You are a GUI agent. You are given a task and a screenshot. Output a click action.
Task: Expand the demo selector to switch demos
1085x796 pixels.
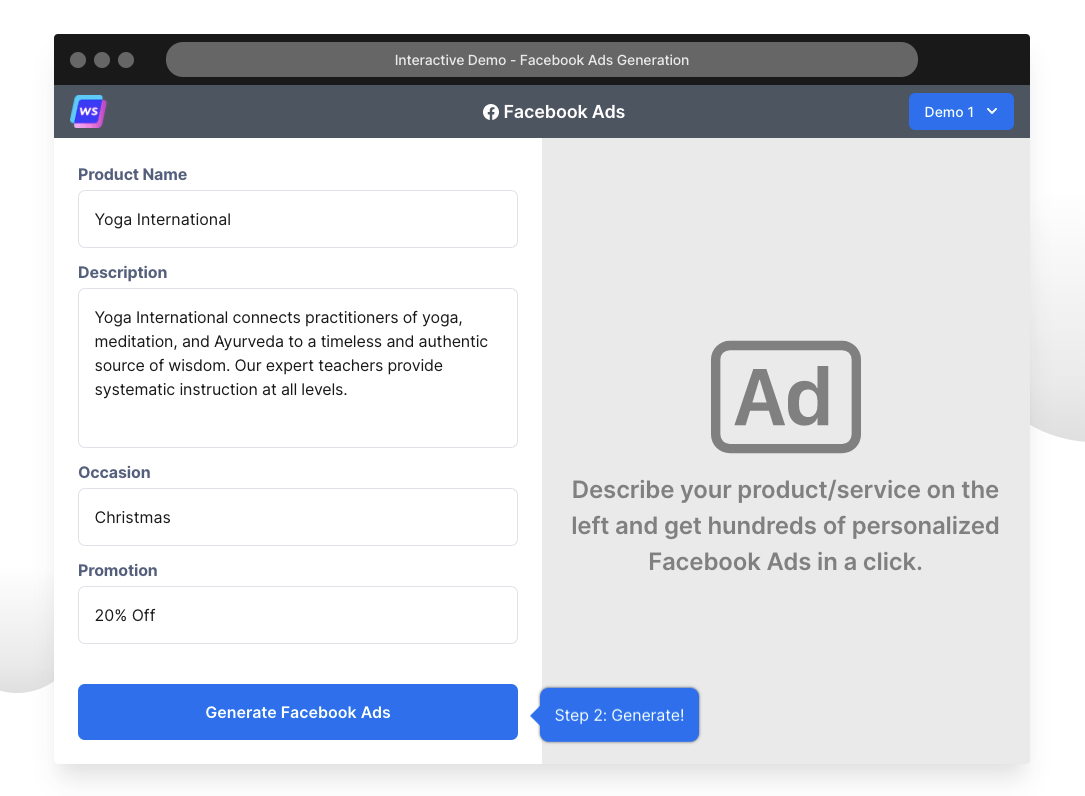click(961, 111)
